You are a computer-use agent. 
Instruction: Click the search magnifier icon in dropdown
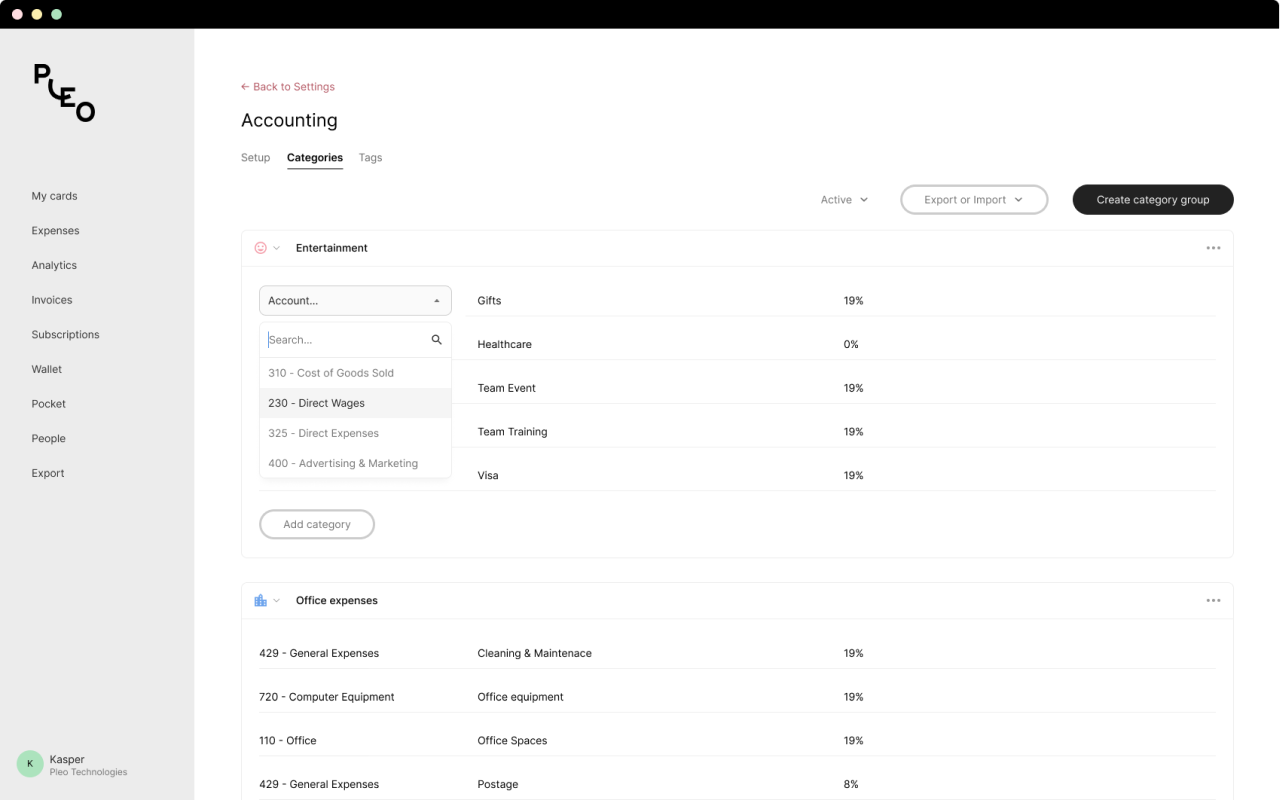pyautogui.click(x=436, y=340)
